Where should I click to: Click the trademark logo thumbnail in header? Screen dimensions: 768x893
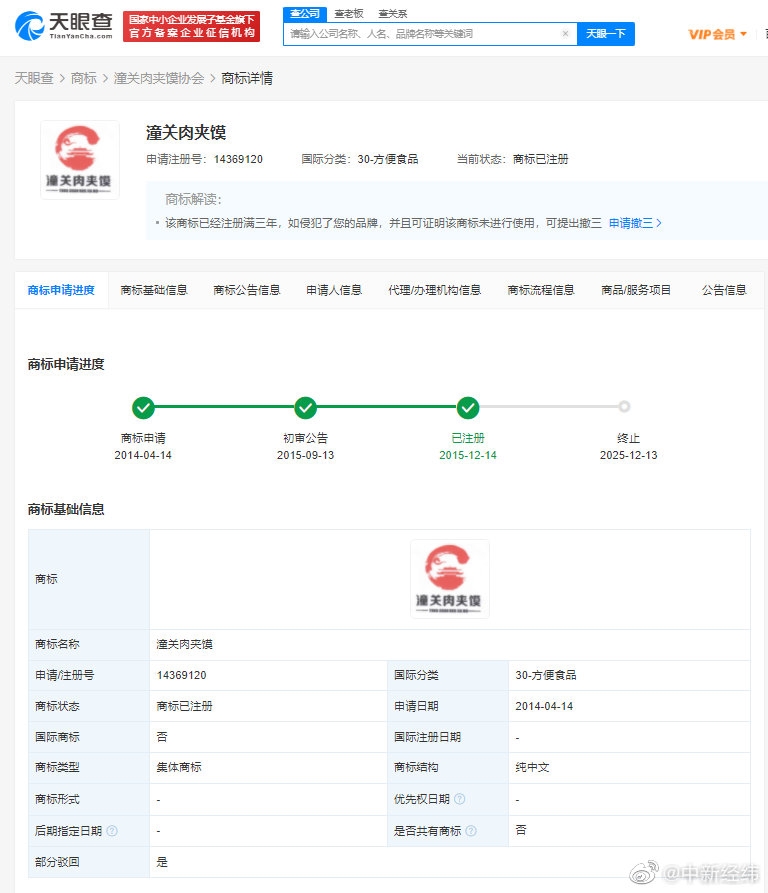pos(80,160)
